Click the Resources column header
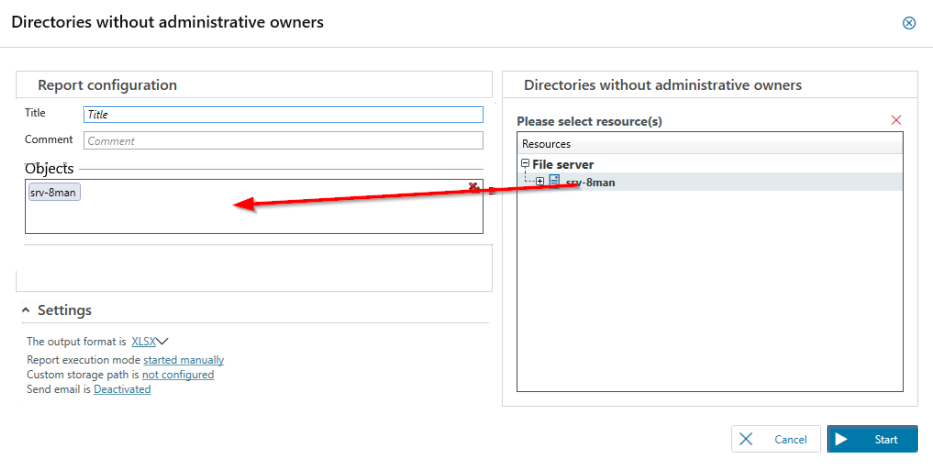 coord(546,144)
